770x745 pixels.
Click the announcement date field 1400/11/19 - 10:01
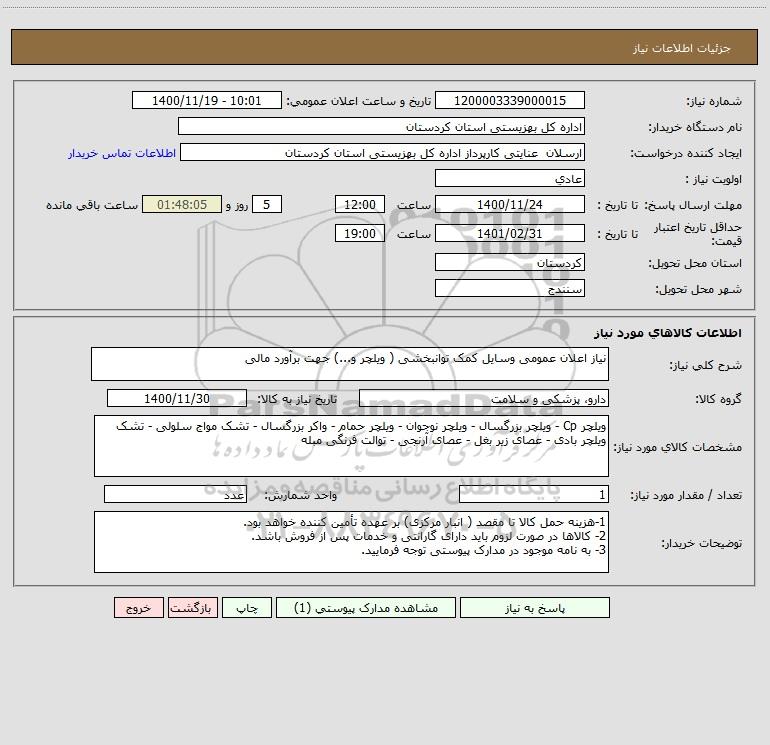click(207, 100)
